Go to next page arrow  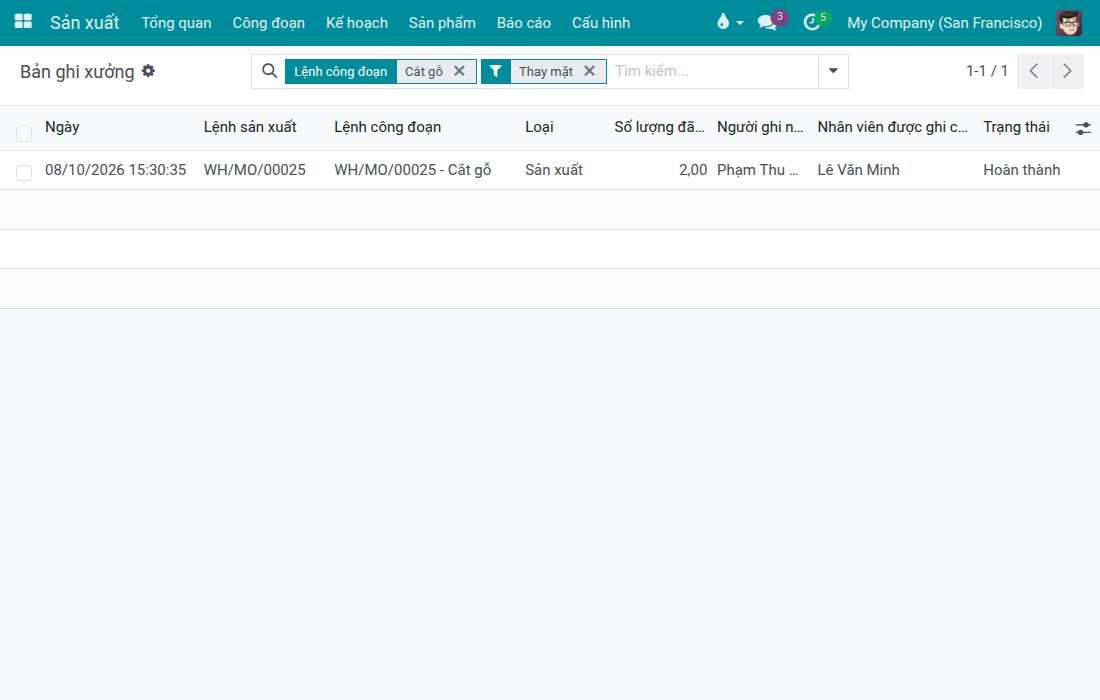(1067, 71)
